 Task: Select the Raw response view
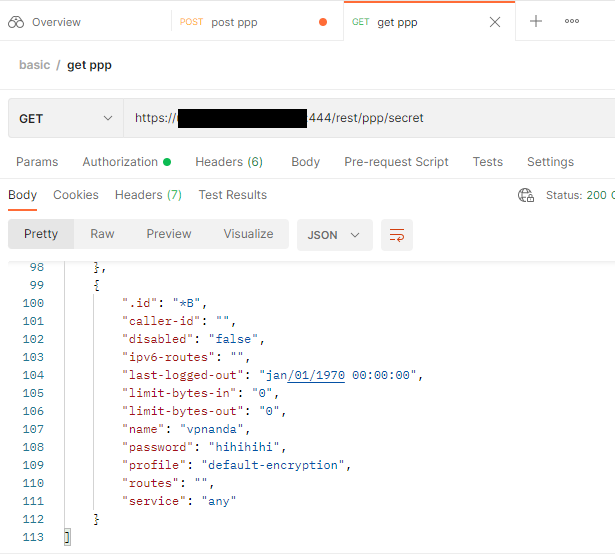[x=102, y=234]
